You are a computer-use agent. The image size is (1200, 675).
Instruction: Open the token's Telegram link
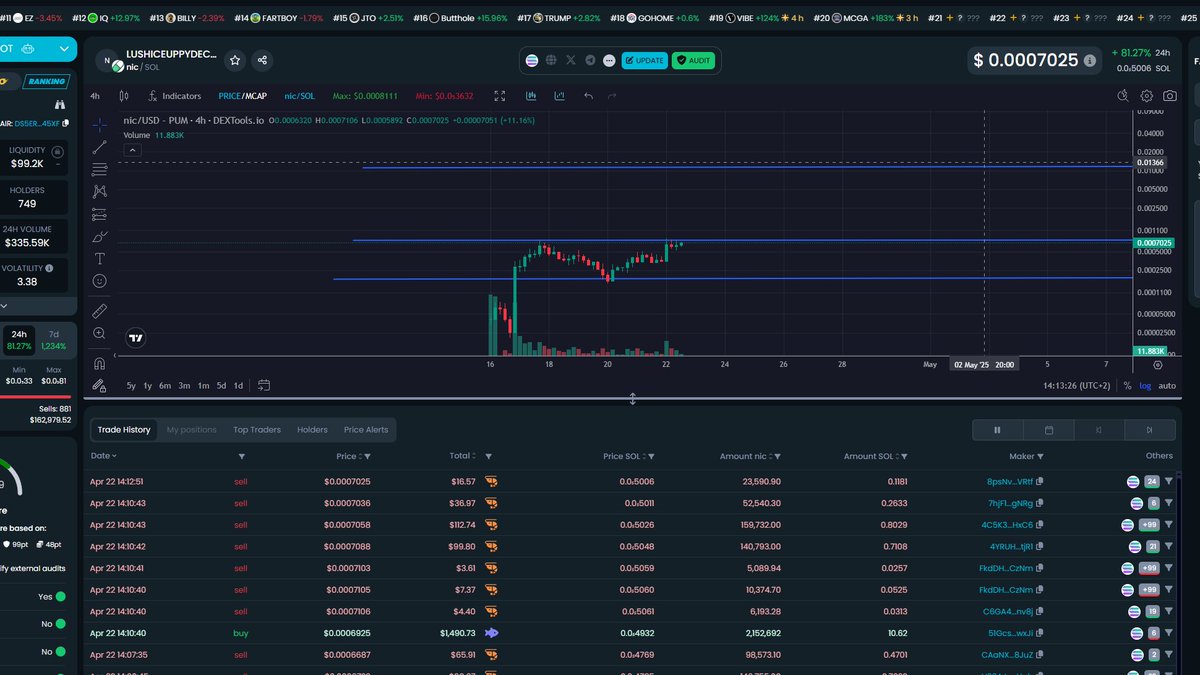coord(590,60)
